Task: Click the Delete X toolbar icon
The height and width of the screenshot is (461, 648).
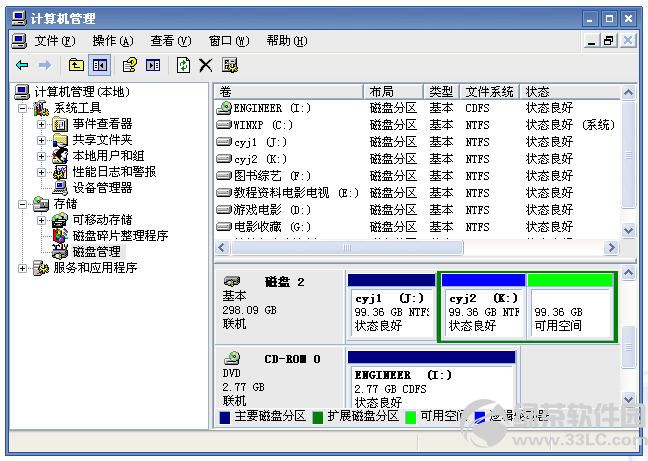Action: 206,65
